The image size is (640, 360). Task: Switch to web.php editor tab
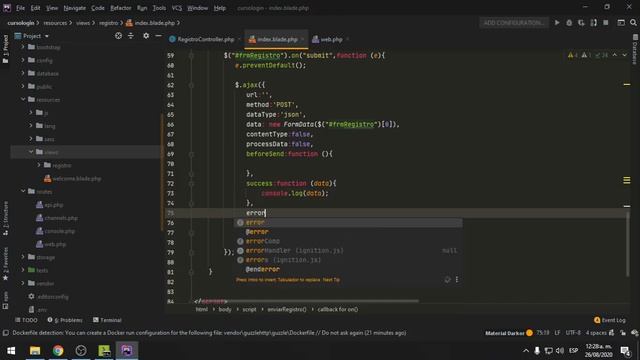click(331, 39)
